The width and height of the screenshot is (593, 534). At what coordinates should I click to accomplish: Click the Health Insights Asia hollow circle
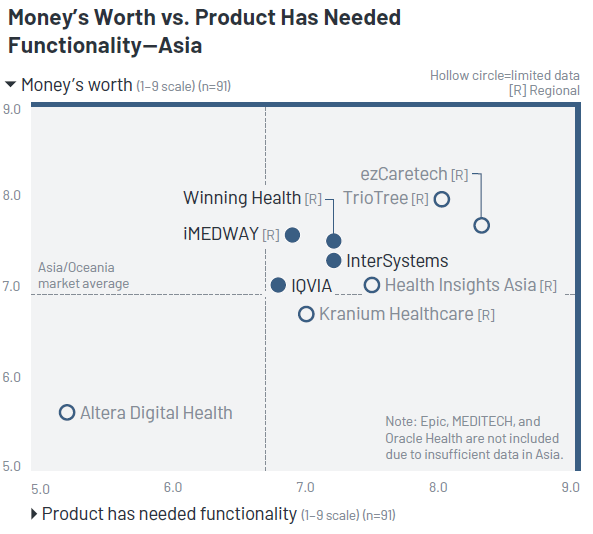(372, 285)
